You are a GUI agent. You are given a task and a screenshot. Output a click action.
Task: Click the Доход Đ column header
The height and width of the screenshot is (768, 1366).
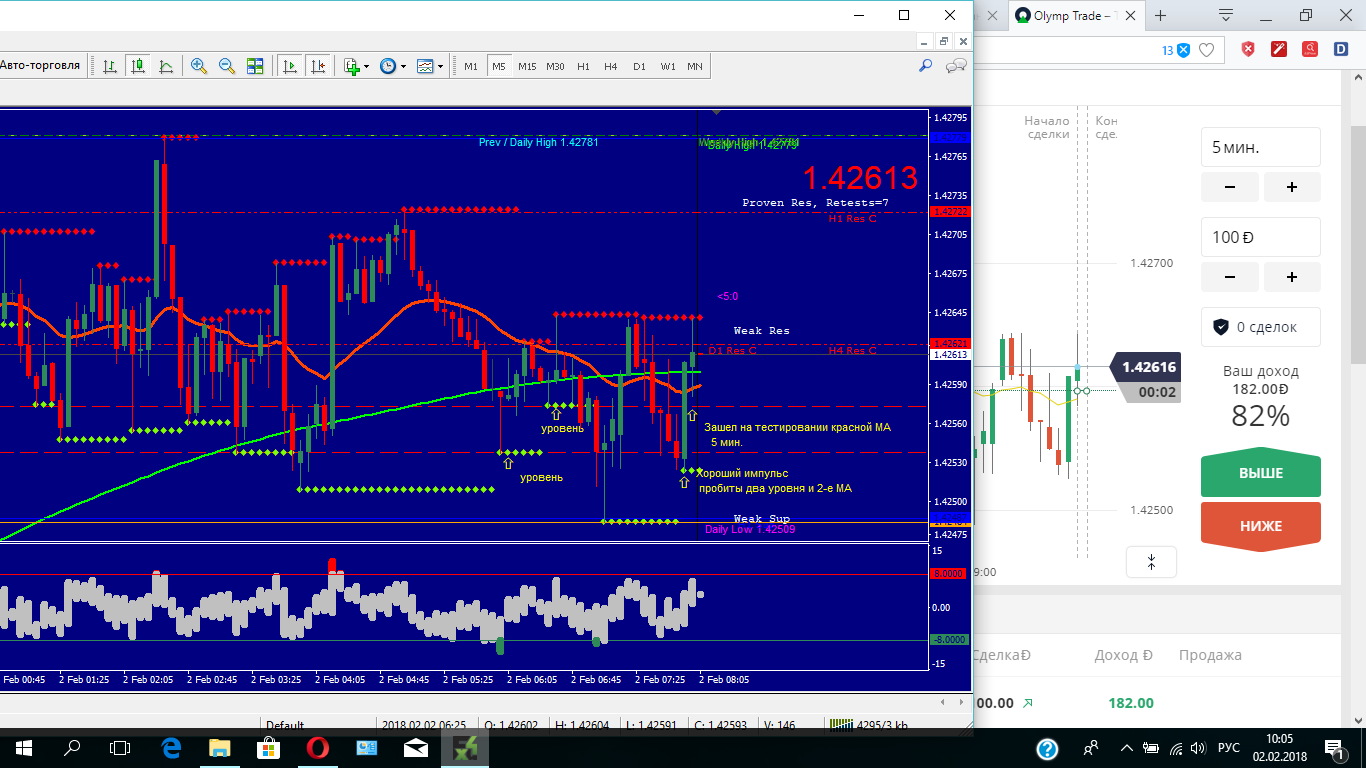pos(1123,655)
